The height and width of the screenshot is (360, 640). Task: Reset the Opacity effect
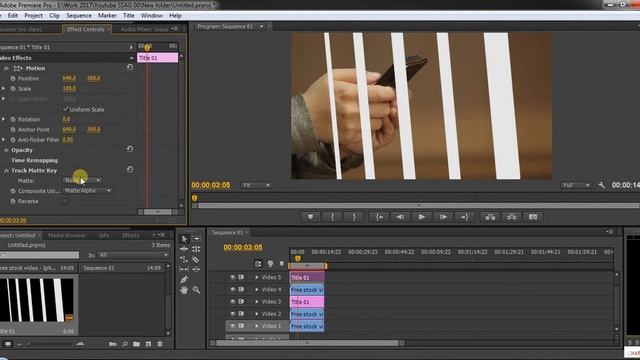coord(130,149)
